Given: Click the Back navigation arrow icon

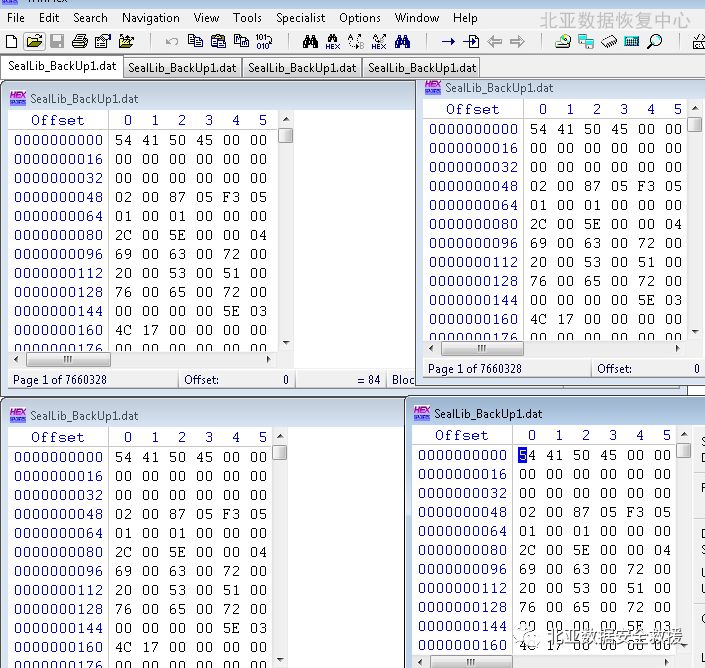Looking at the screenshot, I should click(495, 42).
